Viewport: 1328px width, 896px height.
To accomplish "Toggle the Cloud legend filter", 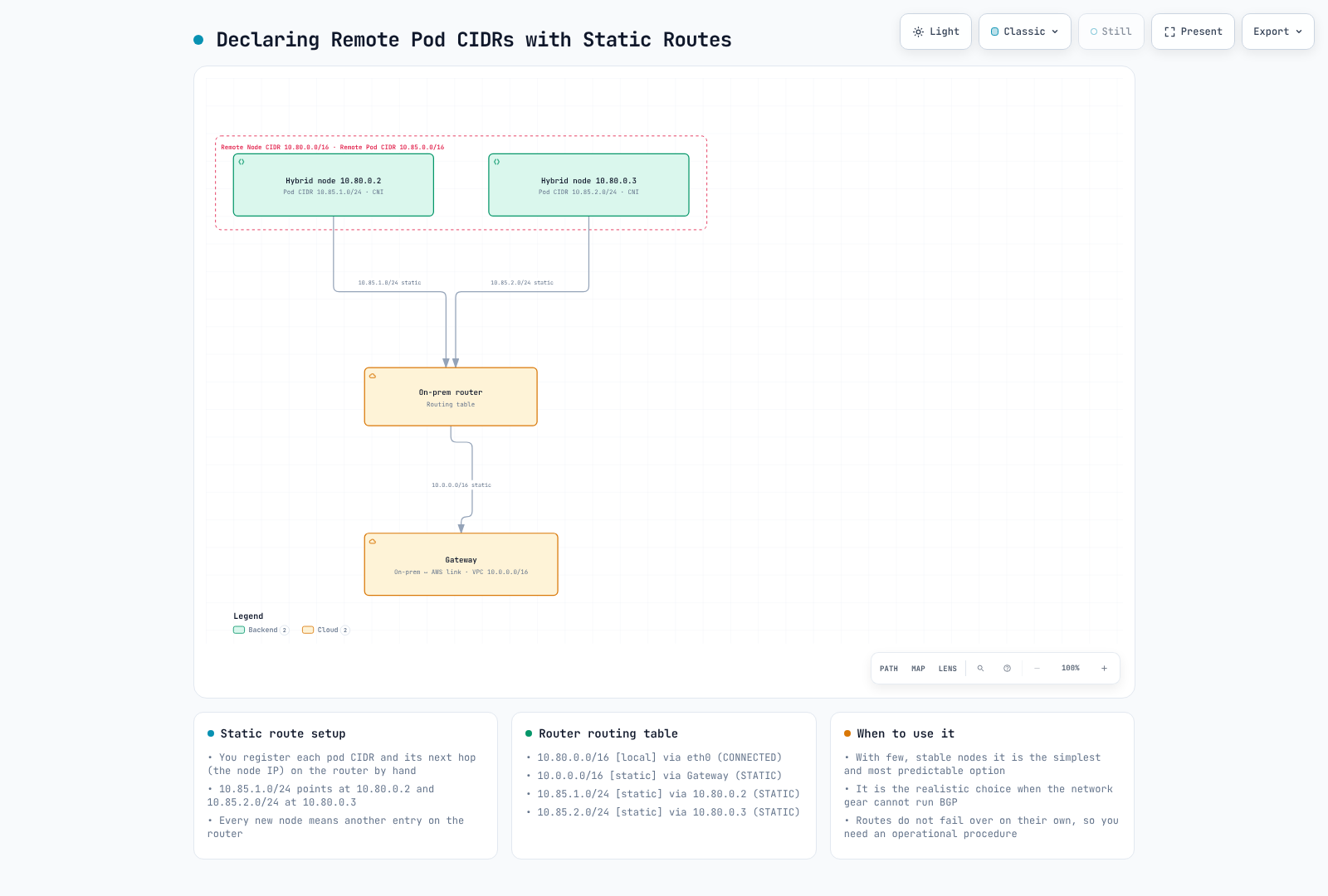I will coord(325,630).
